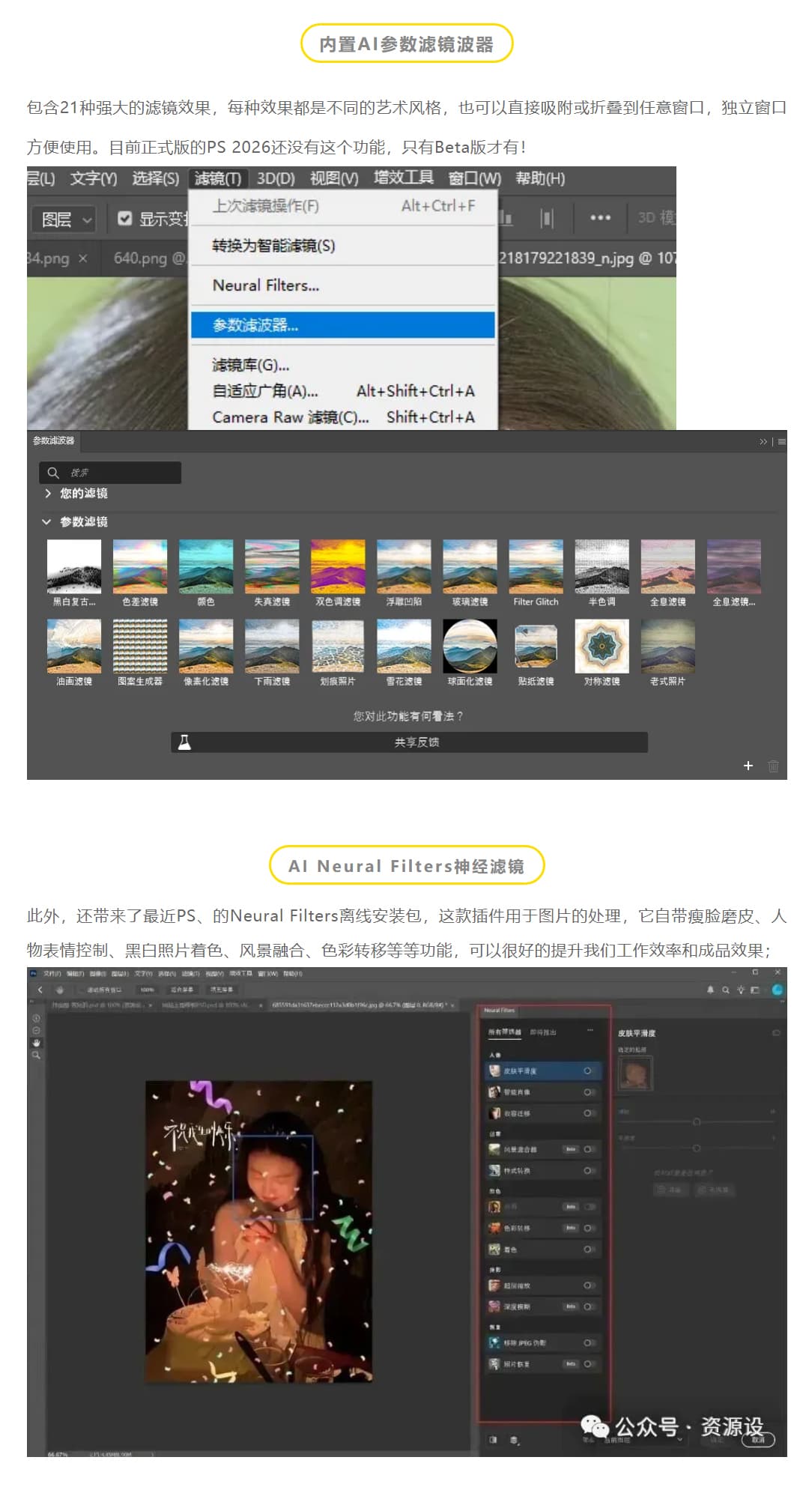Screen dimensions: 812x1493
Task: Select the Hand tool in Neural Filters toolbar
Action: click(x=36, y=1043)
